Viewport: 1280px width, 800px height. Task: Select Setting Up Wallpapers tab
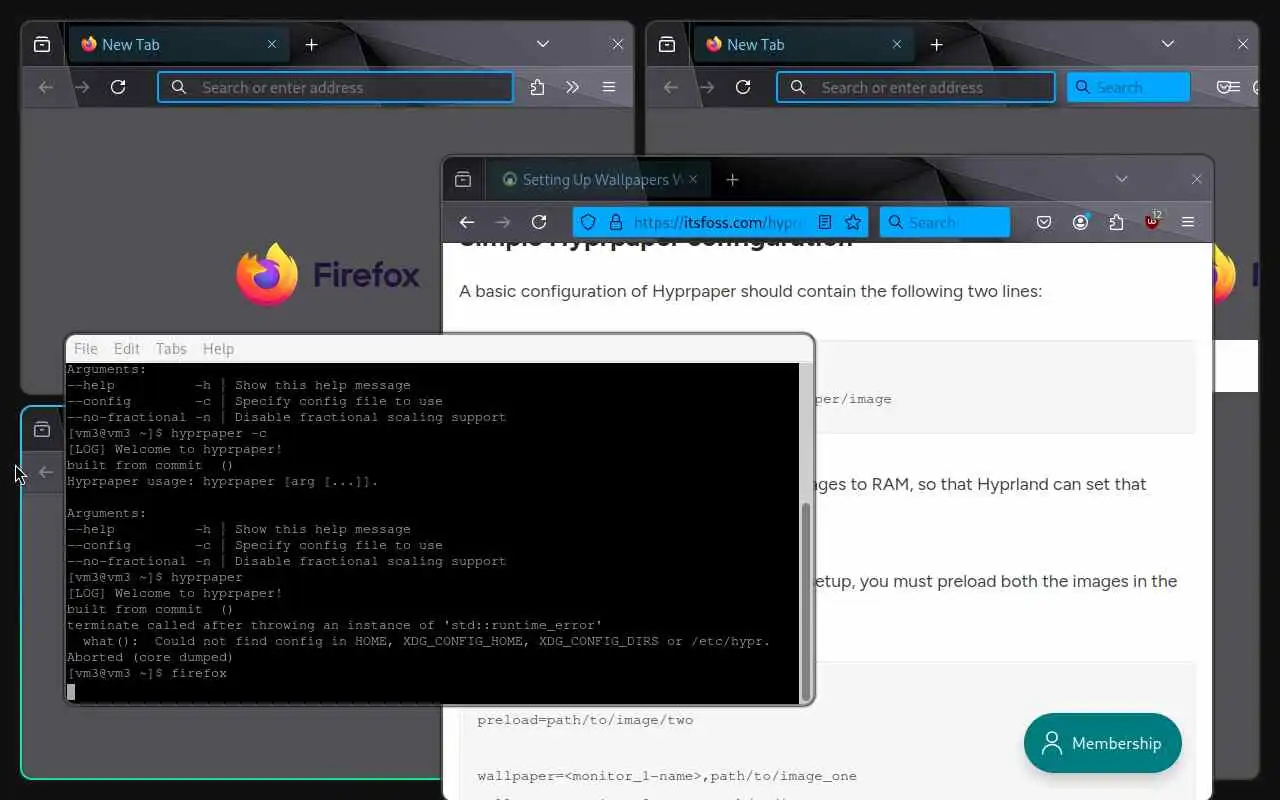pos(600,179)
